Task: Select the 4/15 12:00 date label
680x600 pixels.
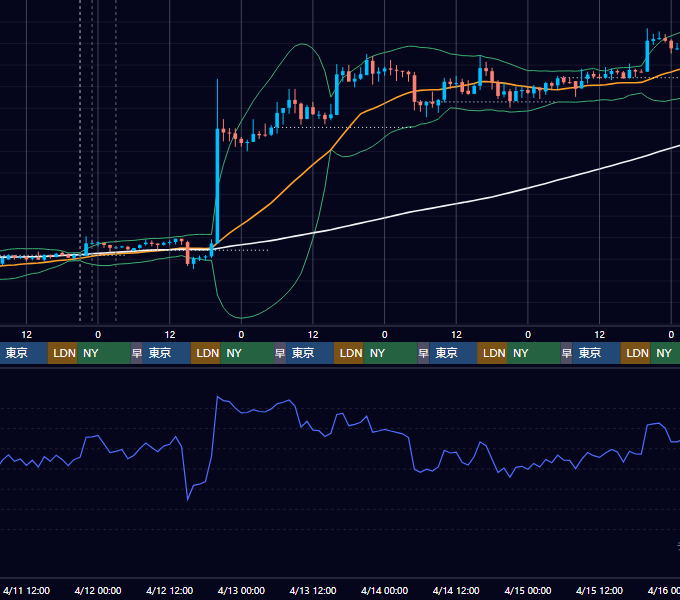Action: point(599,590)
